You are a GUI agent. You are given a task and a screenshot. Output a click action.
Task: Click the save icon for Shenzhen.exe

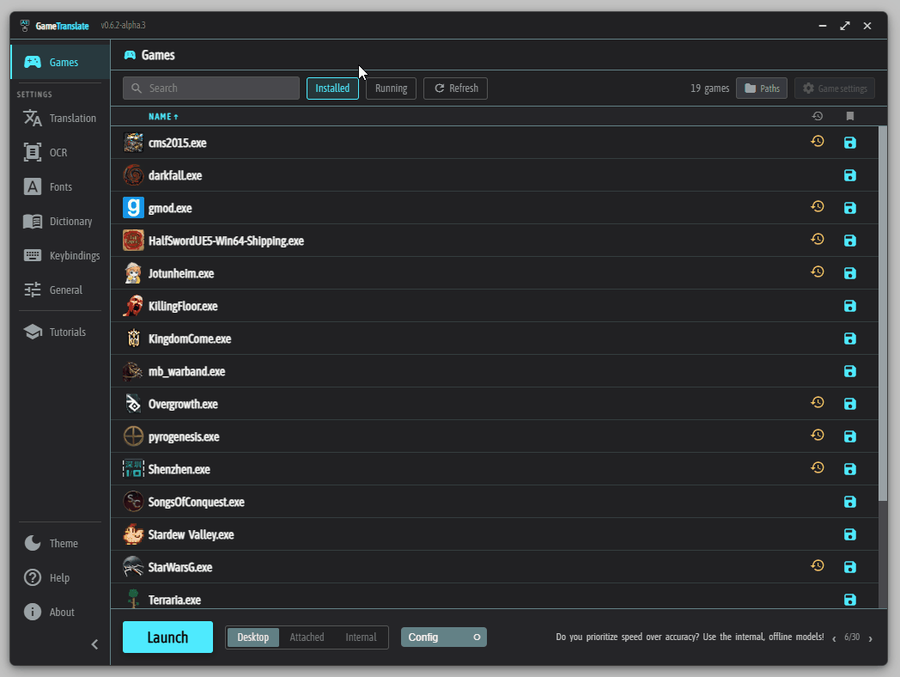[850, 469]
